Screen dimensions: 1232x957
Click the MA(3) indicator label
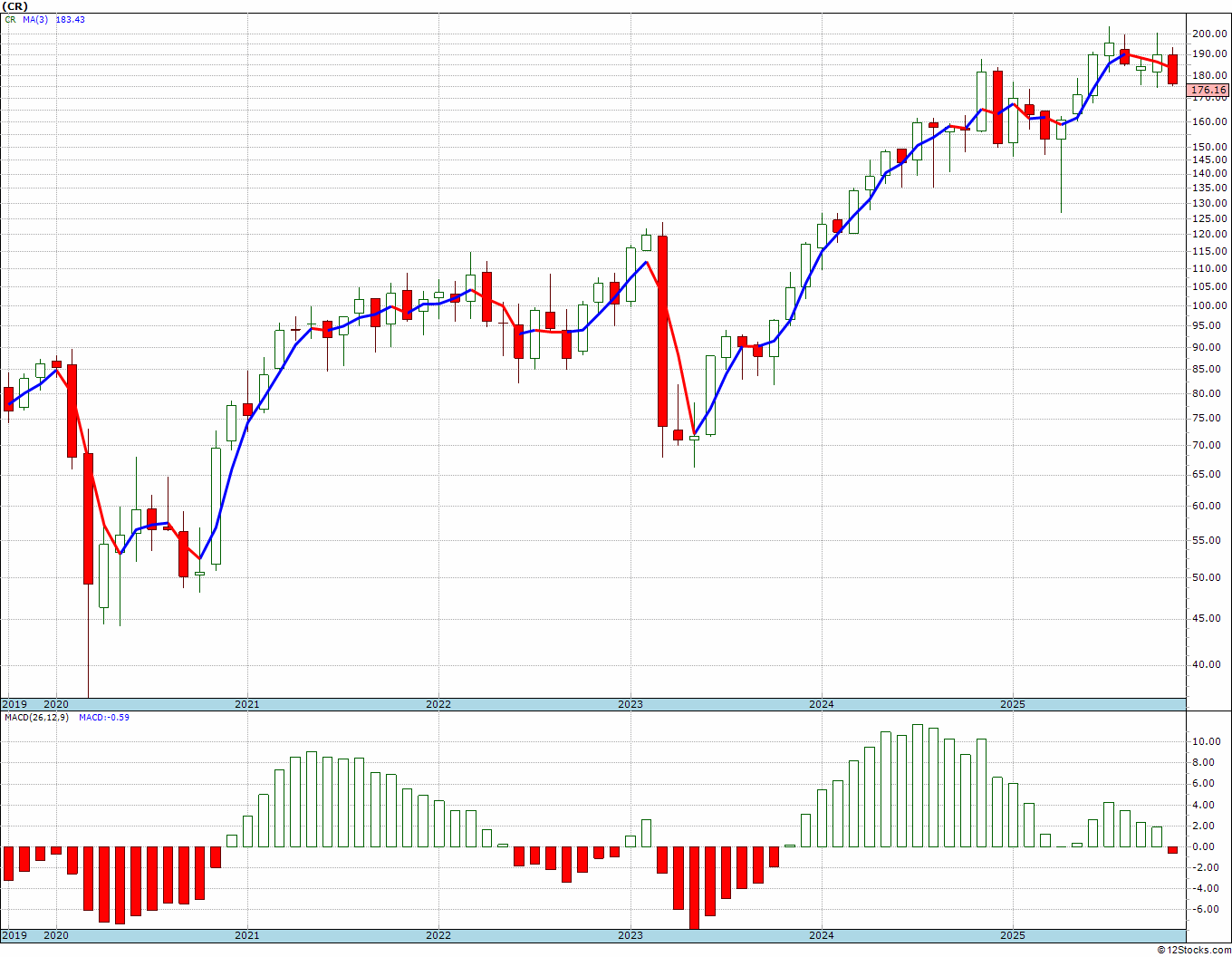click(x=35, y=19)
